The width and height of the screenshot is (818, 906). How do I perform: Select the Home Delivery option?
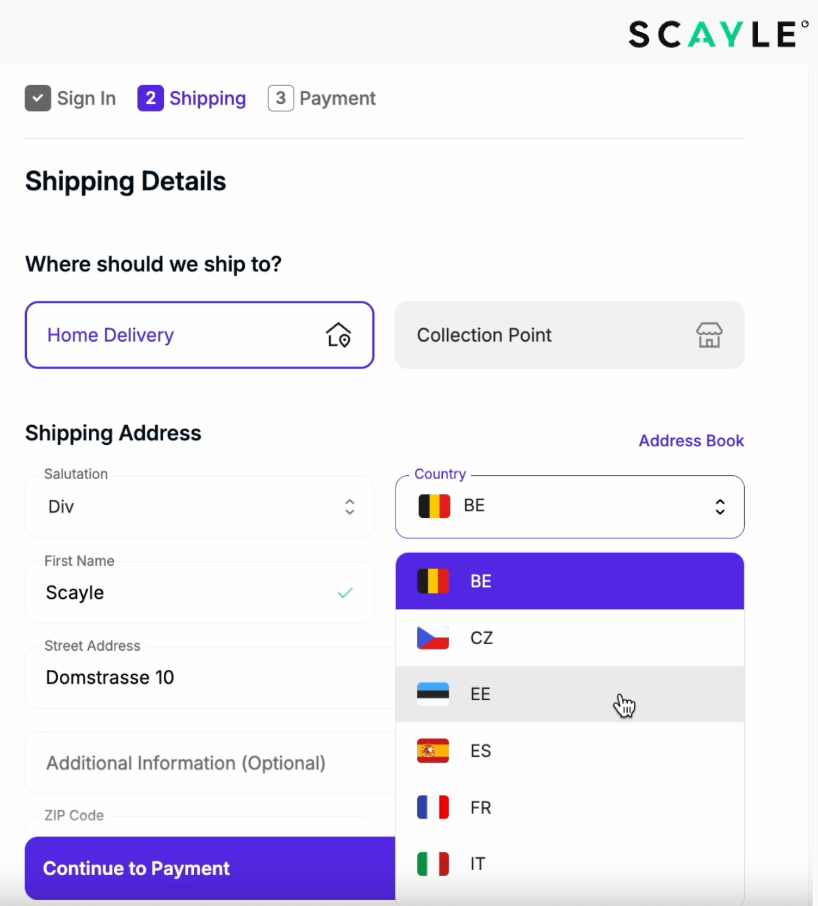(199, 335)
